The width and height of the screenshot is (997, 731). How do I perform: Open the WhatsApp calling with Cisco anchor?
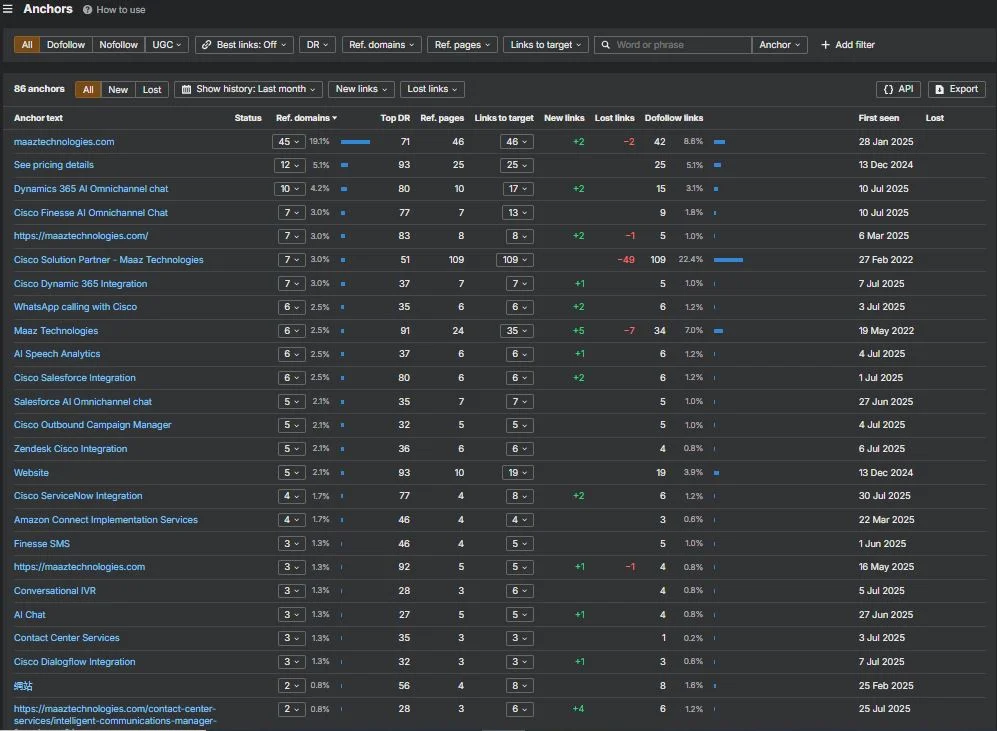click(76, 307)
